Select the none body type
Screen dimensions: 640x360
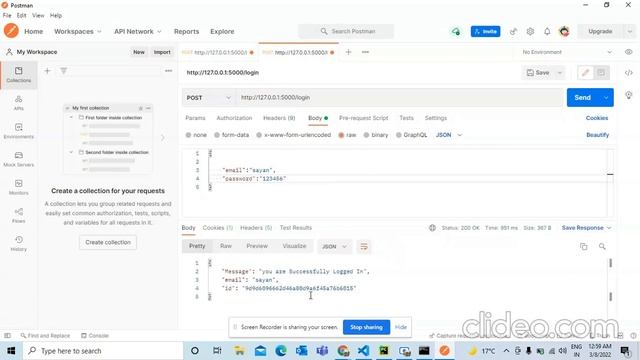(x=196, y=135)
